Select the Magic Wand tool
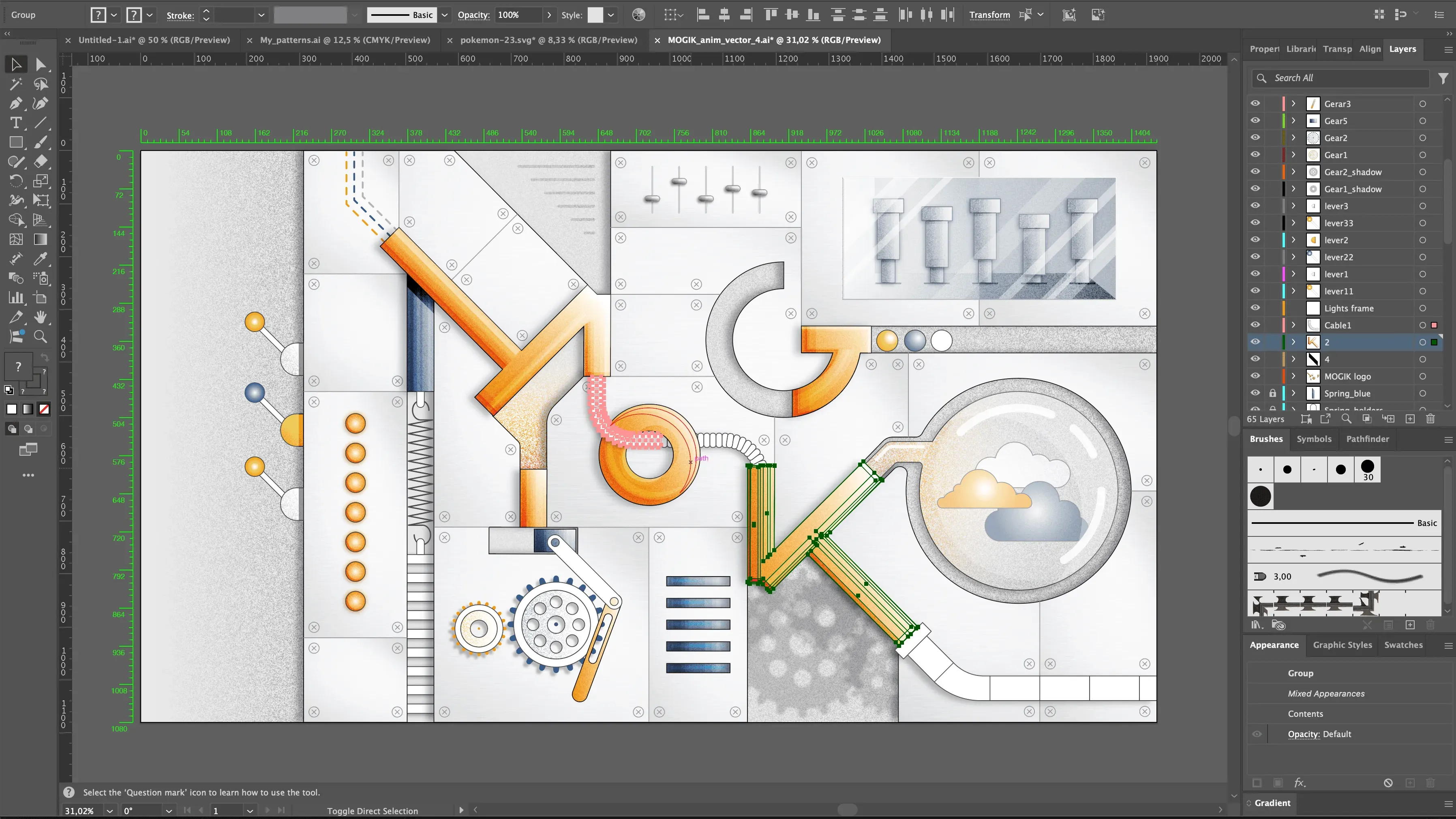Image resolution: width=1456 pixels, height=819 pixels. (16, 84)
